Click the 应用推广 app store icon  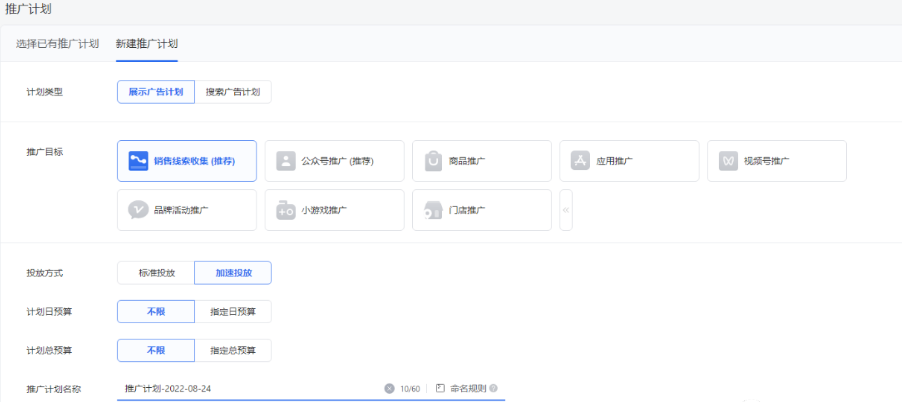tap(580, 161)
